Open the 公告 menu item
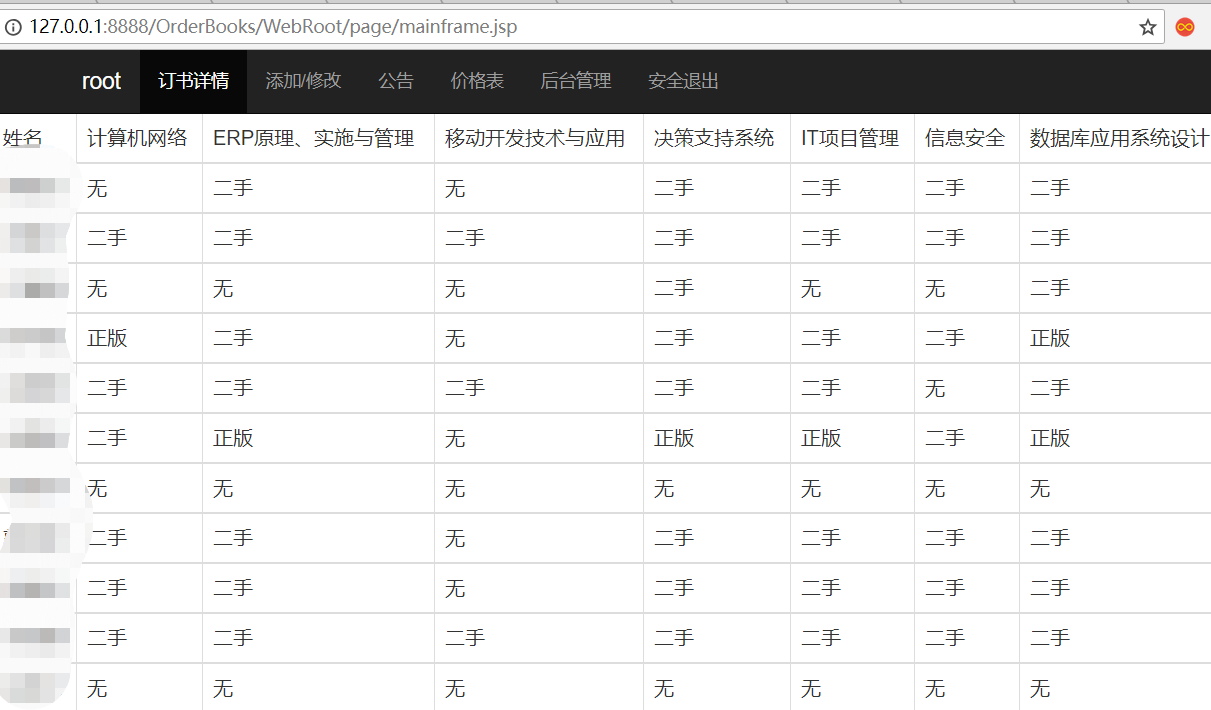Image resolution: width=1211 pixels, height=710 pixels. (396, 82)
